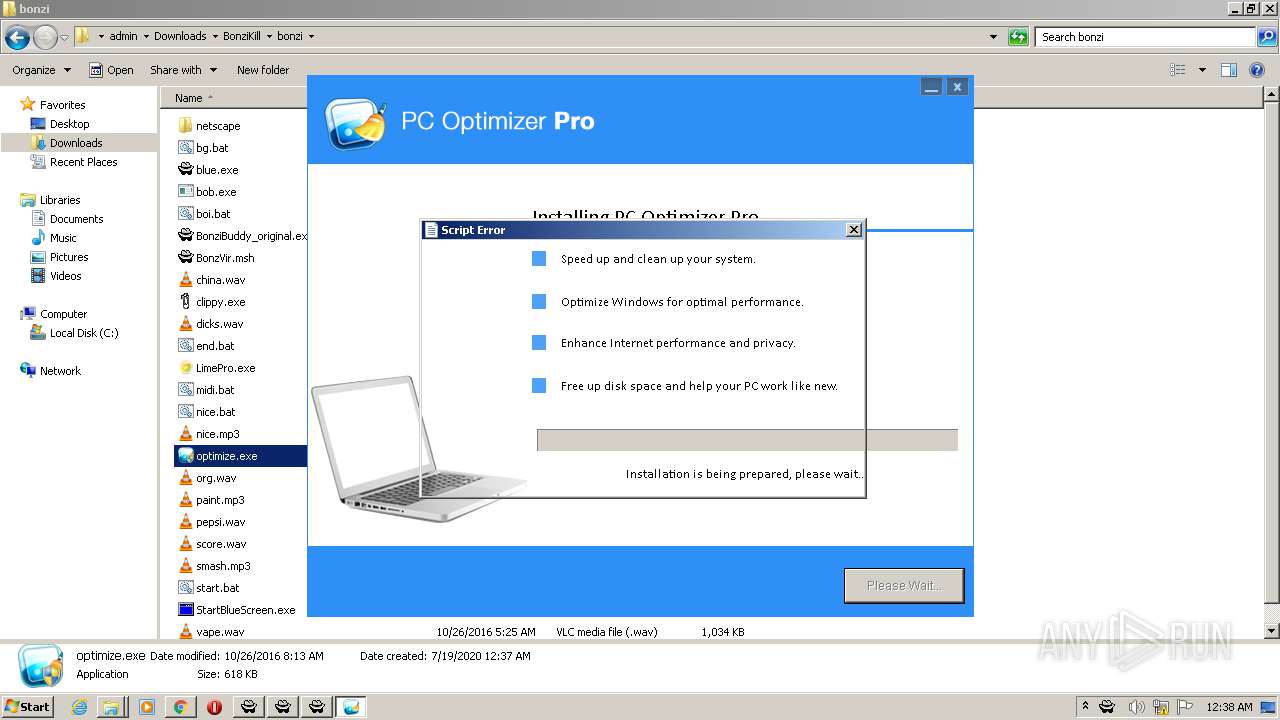Select smash.mp3 in file list
1280x720 pixels.
pos(214,566)
